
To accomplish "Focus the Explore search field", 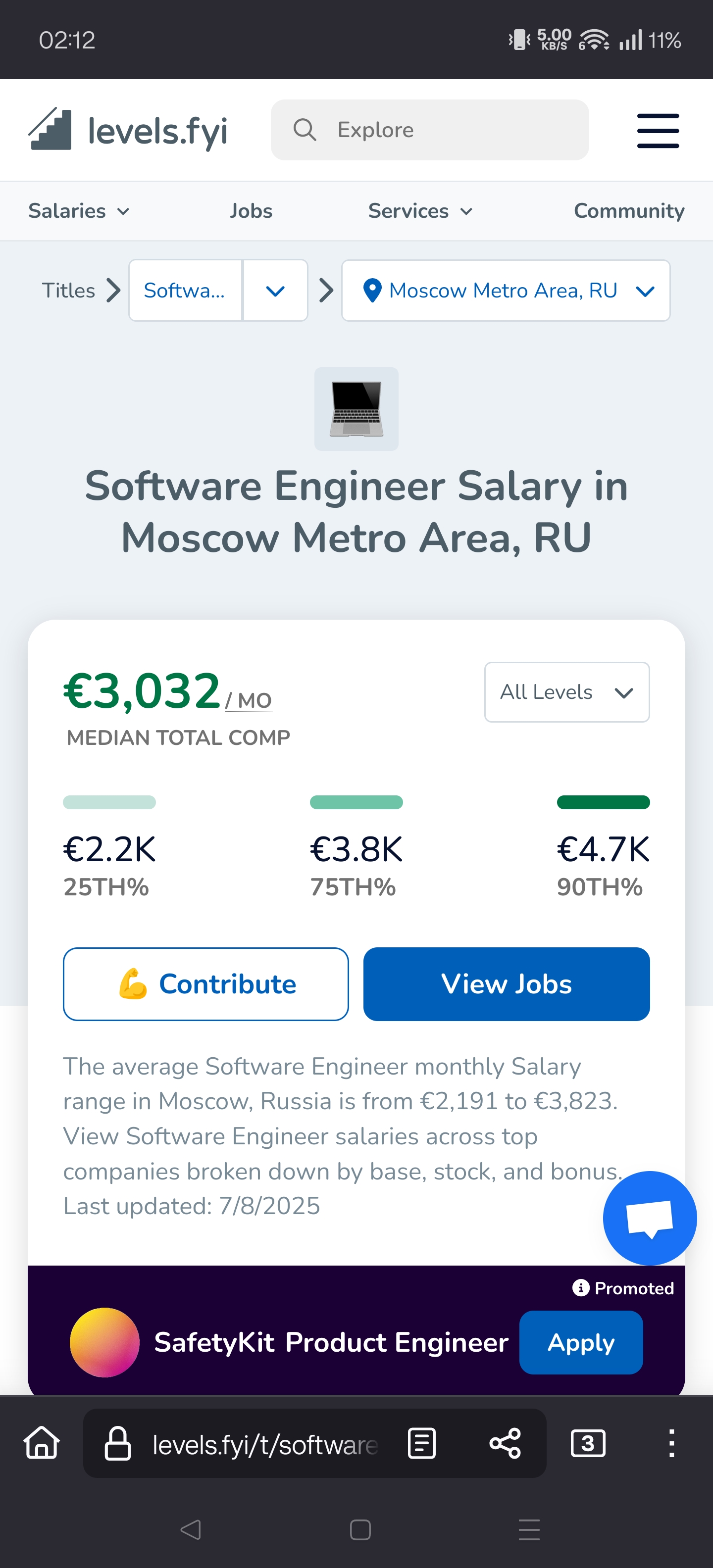I will pyautogui.click(x=430, y=130).
